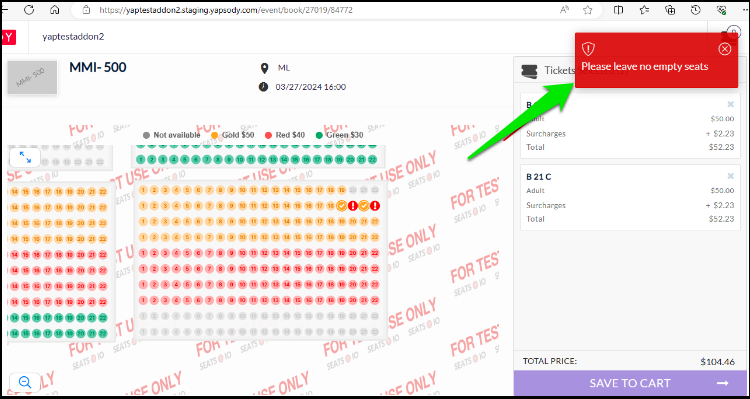Add this page to favorites with the star

coord(587,10)
